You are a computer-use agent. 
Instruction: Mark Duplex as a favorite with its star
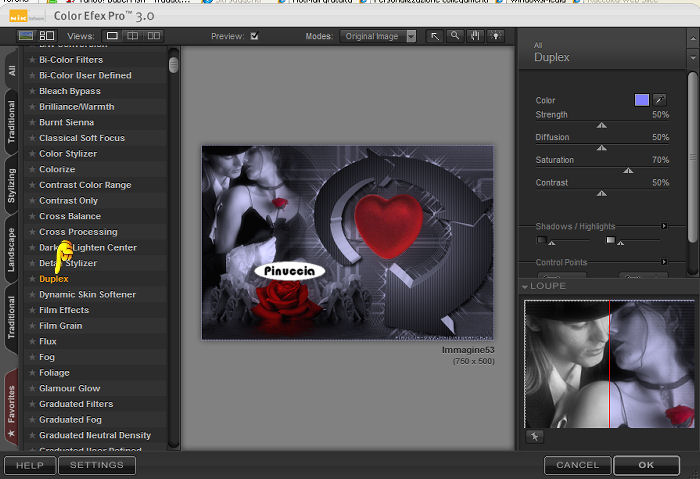point(32,279)
